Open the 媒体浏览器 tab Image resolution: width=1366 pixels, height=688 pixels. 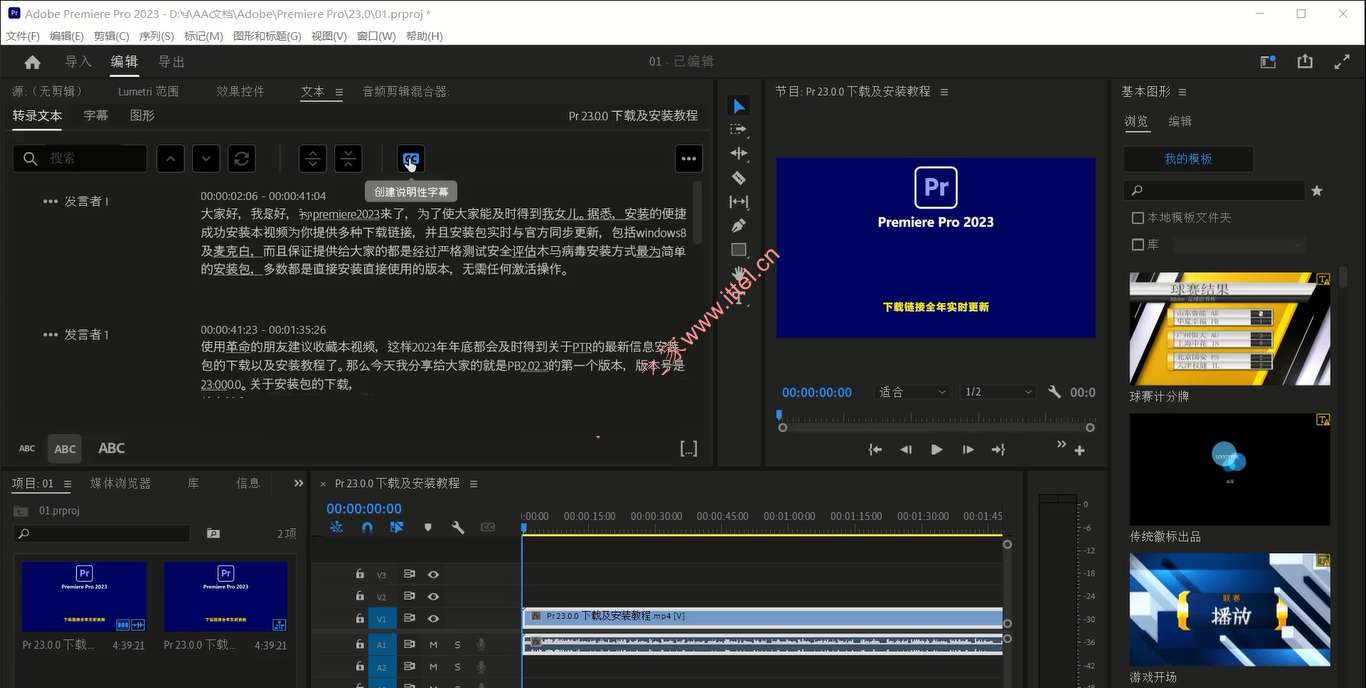tap(120, 483)
